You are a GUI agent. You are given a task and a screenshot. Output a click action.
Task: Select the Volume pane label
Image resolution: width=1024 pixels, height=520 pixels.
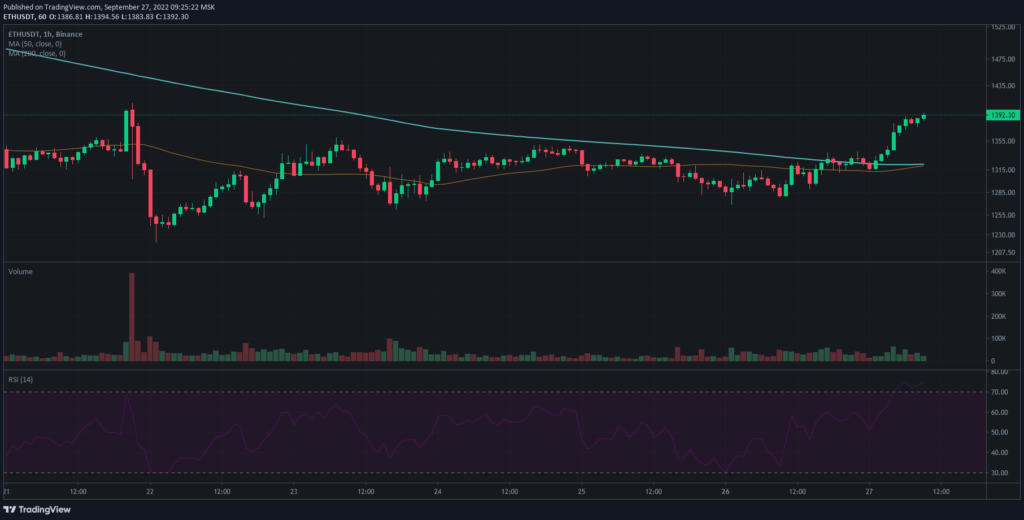(x=22, y=272)
